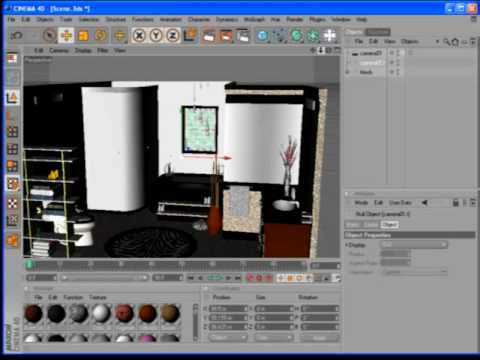Open the Orientation dropdown
This screenshot has width=480, height=360.
[414, 272]
